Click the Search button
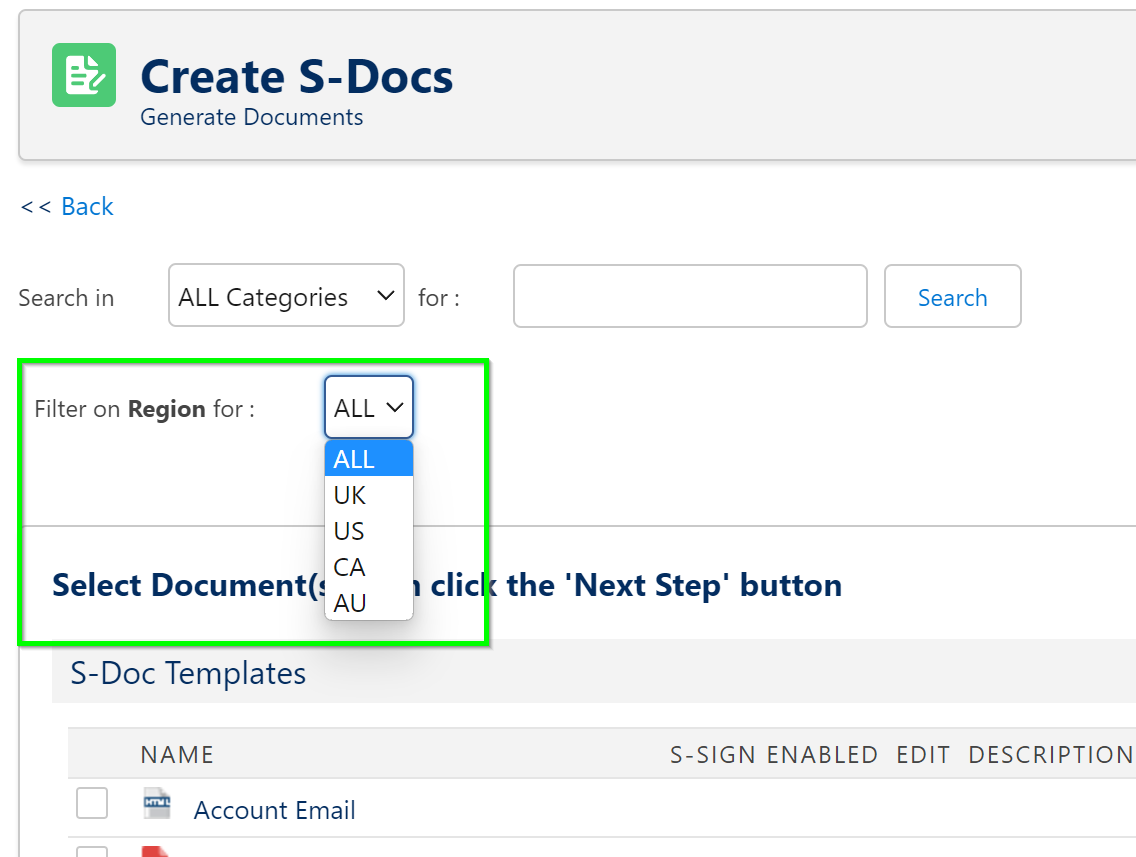Image resolution: width=1136 pixels, height=857 pixels. [953, 296]
